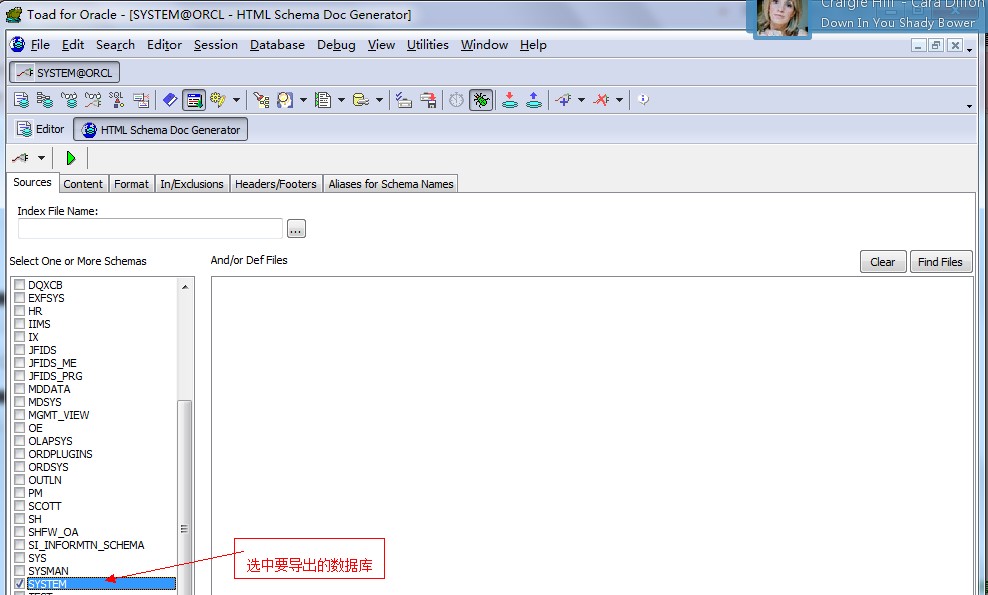Open the SQL toolbar icon
The height and width of the screenshot is (595, 988).
click(117, 100)
